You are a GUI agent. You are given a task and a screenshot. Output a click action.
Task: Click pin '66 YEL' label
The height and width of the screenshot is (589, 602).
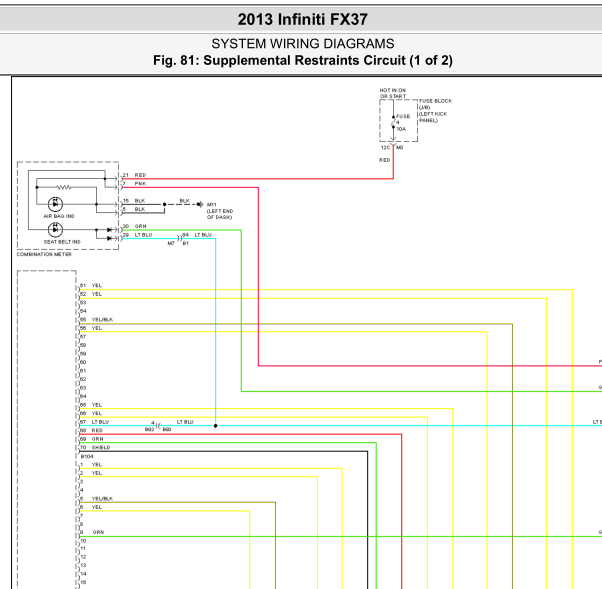tap(91, 413)
